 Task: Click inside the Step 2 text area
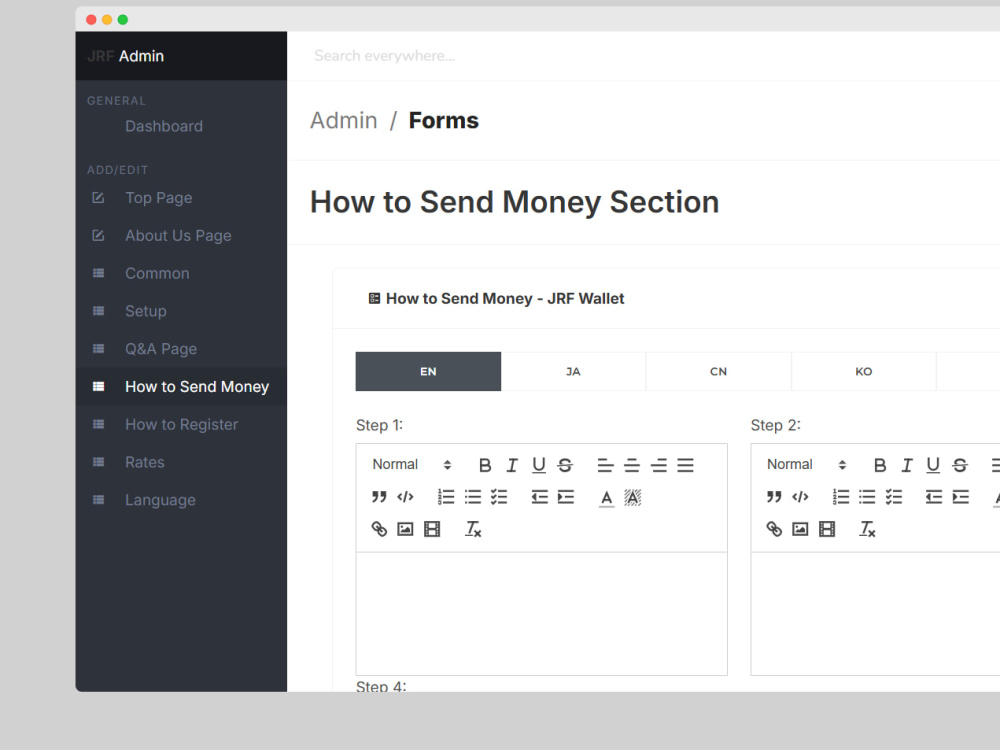[875, 614]
